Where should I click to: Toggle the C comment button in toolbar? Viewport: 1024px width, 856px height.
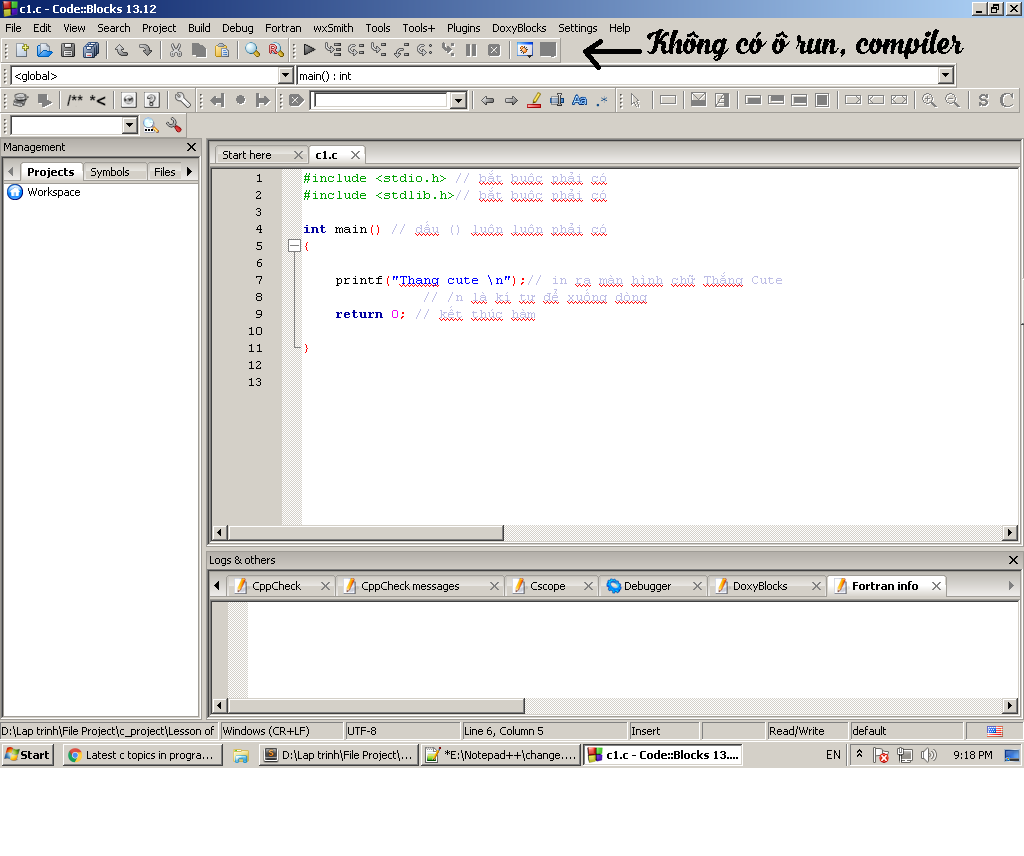(1007, 100)
